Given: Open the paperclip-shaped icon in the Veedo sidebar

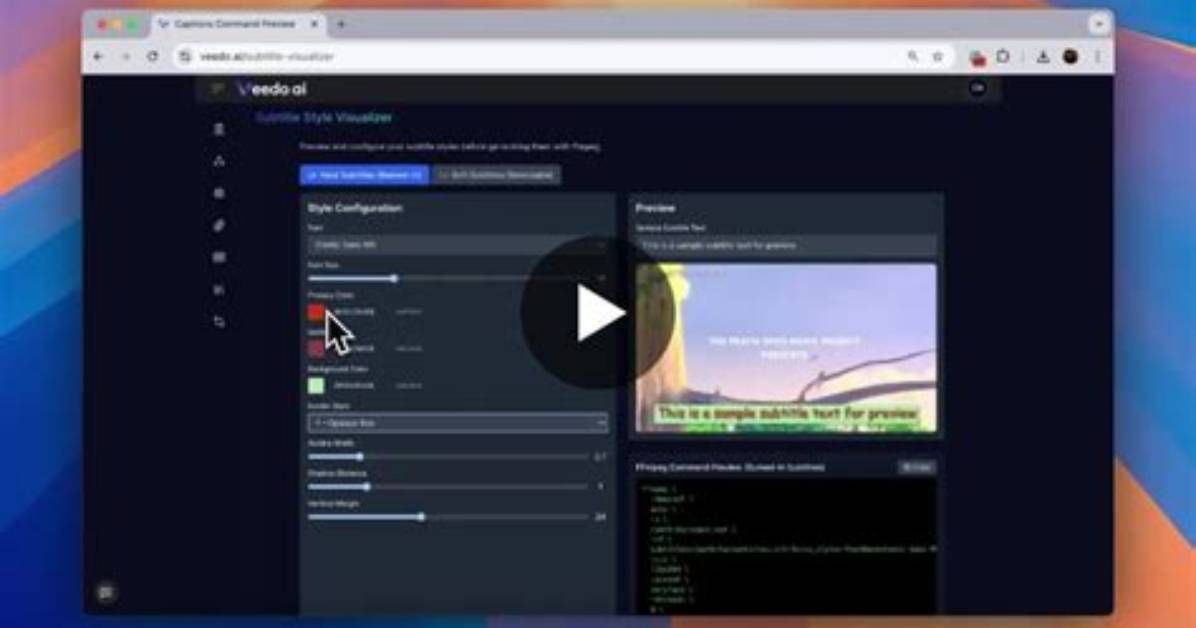Looking at the screenshot, I should click(x=220, y=225).
